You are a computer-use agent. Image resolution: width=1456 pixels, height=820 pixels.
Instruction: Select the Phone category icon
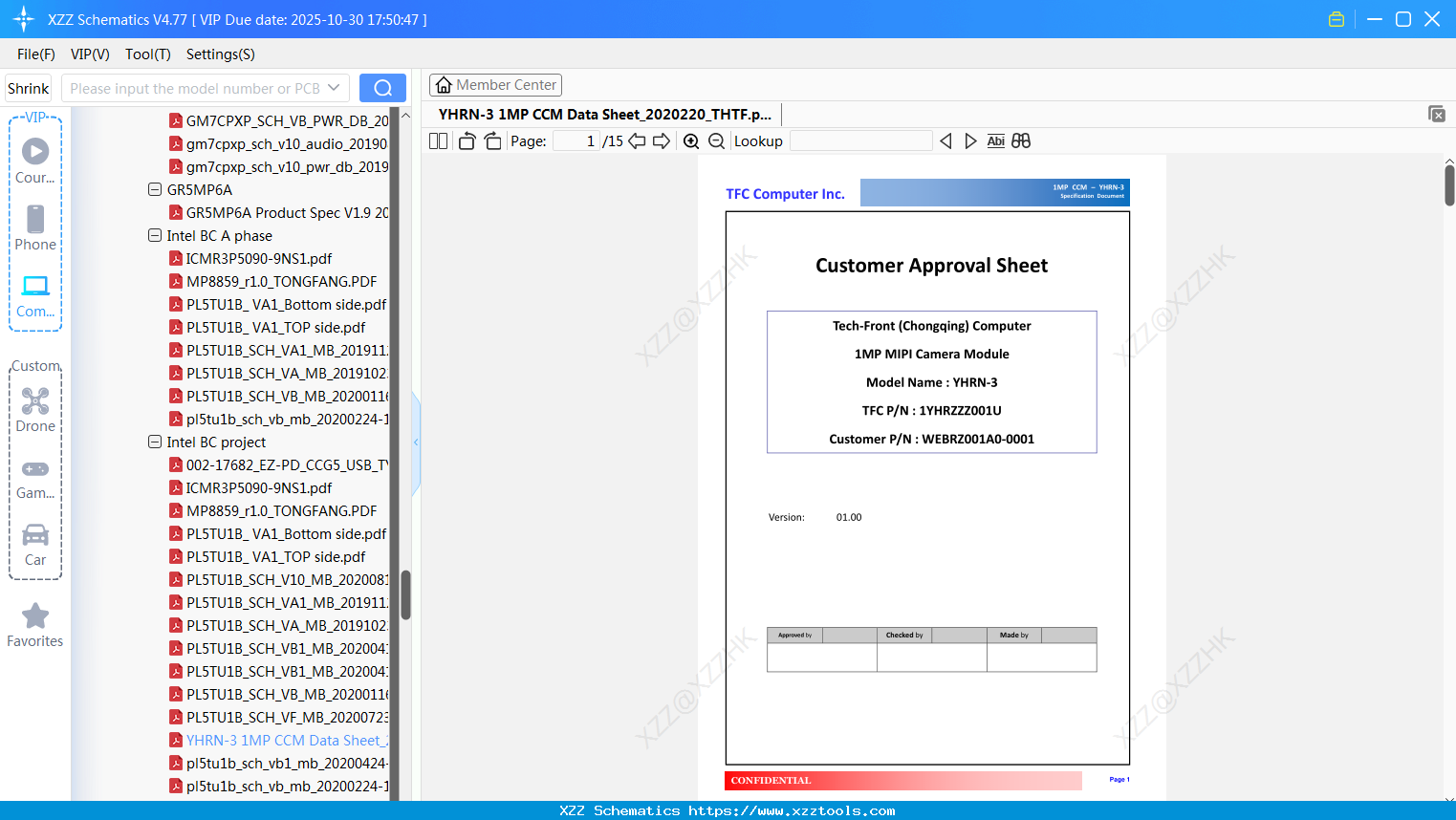tap(35, 228)
